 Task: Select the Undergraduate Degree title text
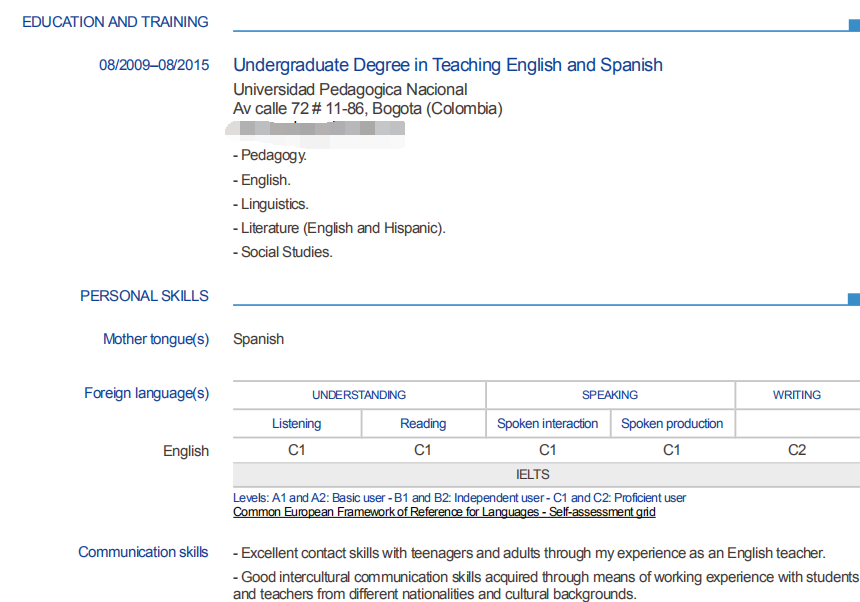(447, 65)
